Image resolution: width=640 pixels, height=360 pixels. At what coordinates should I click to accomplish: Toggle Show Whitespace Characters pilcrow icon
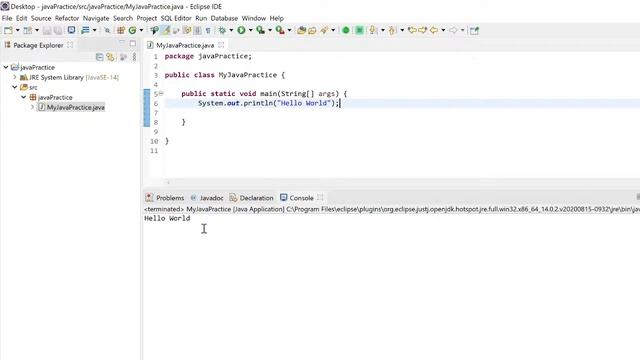click(208, 30)
